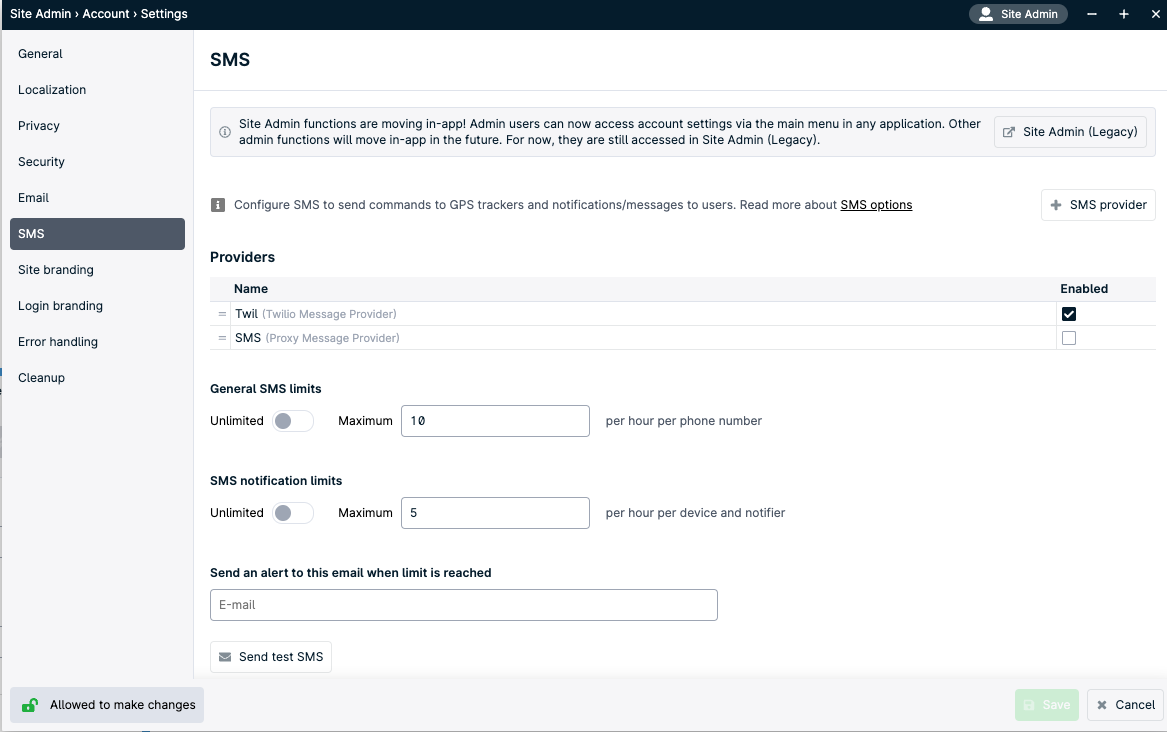Select the Twil provider name text

click(x=246, y=314)
